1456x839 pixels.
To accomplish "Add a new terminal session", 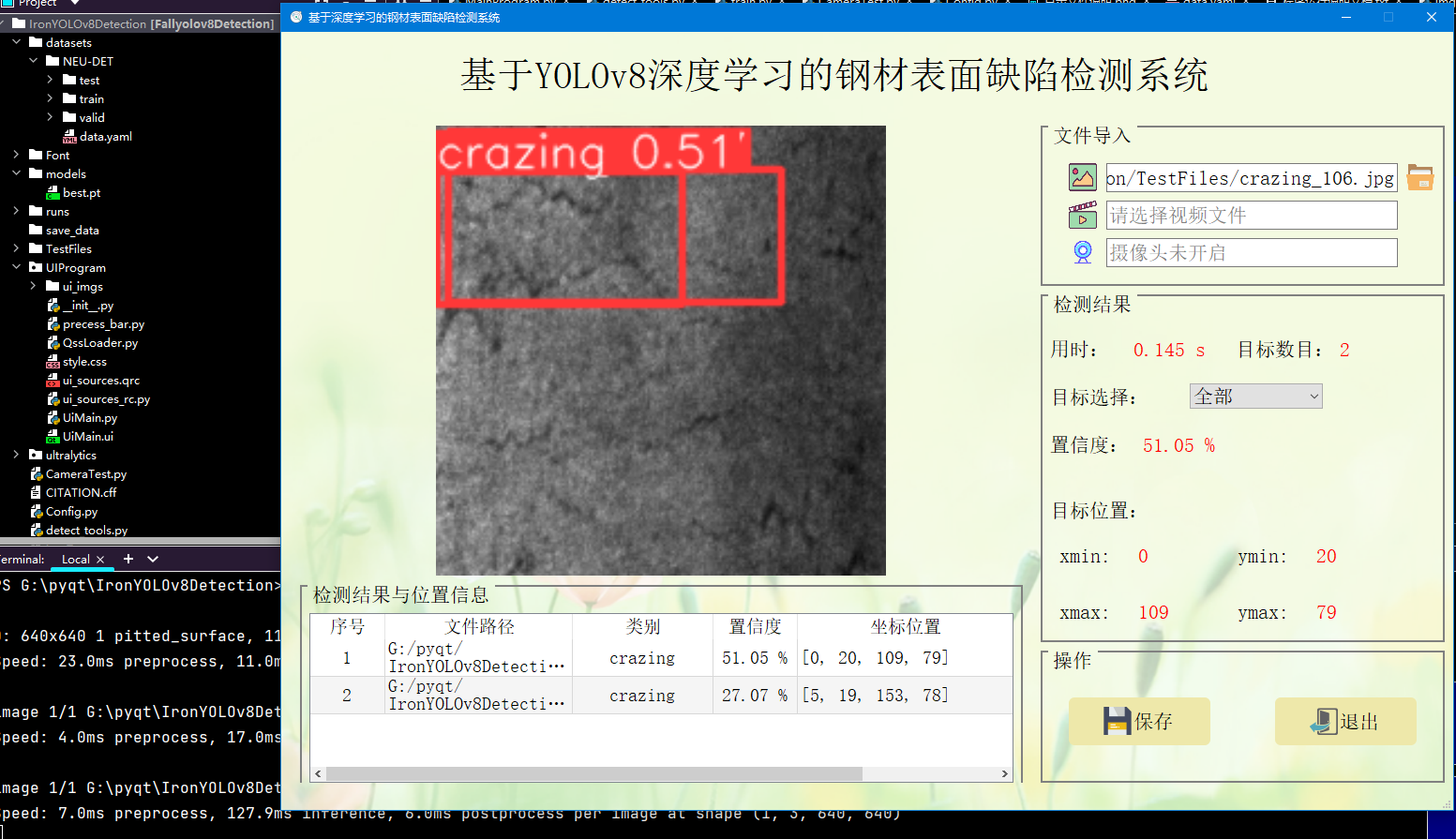I will [x=128, y=559].
